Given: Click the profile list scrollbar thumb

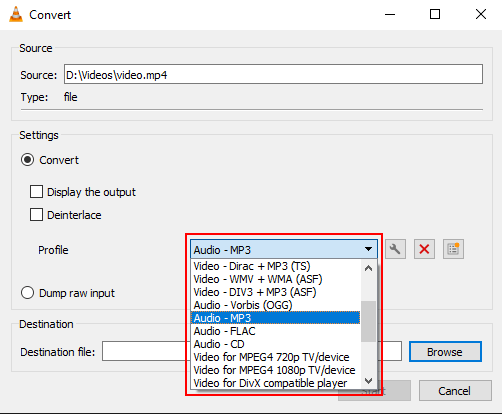Looking at the screenshot, I should point(368,321).
